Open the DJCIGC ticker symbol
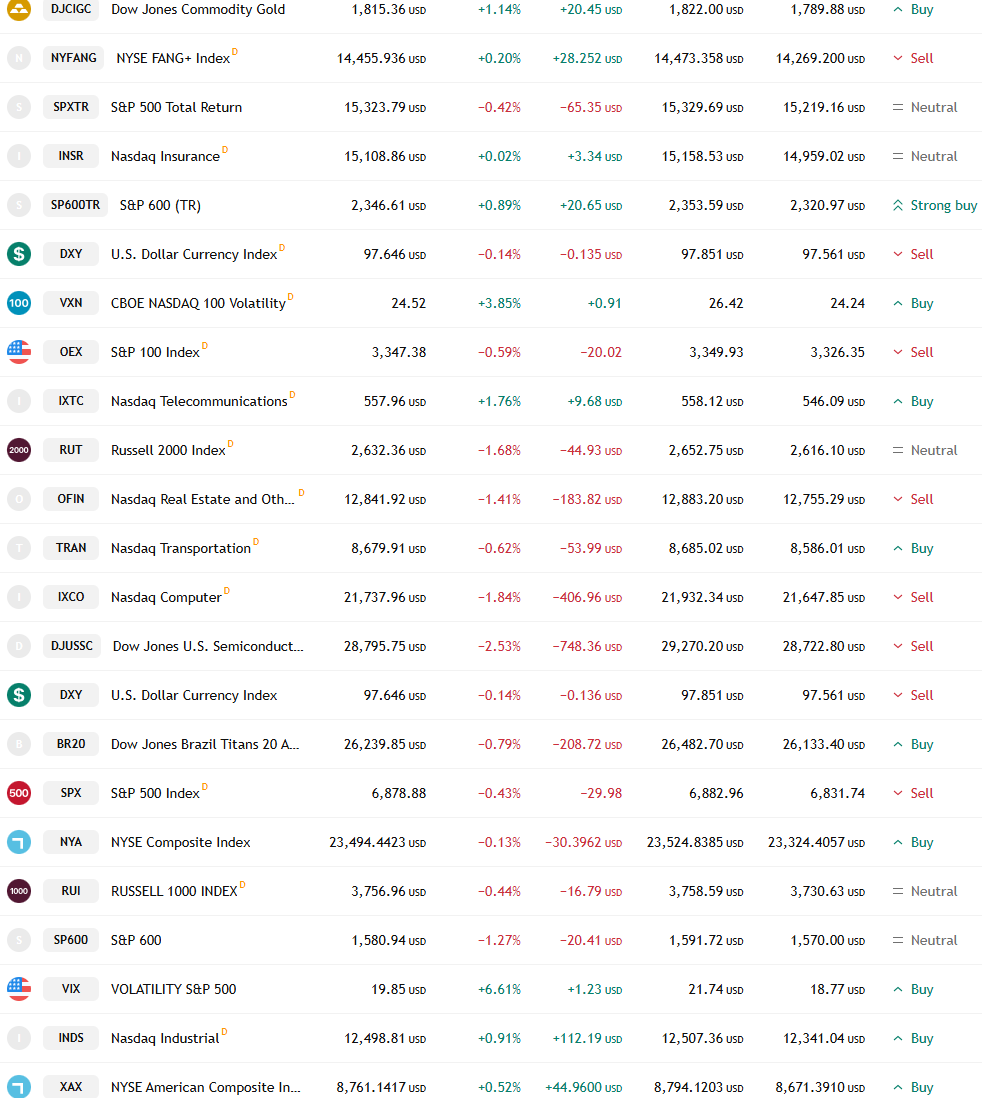982x1098 pixels. (x=71, y=9)
